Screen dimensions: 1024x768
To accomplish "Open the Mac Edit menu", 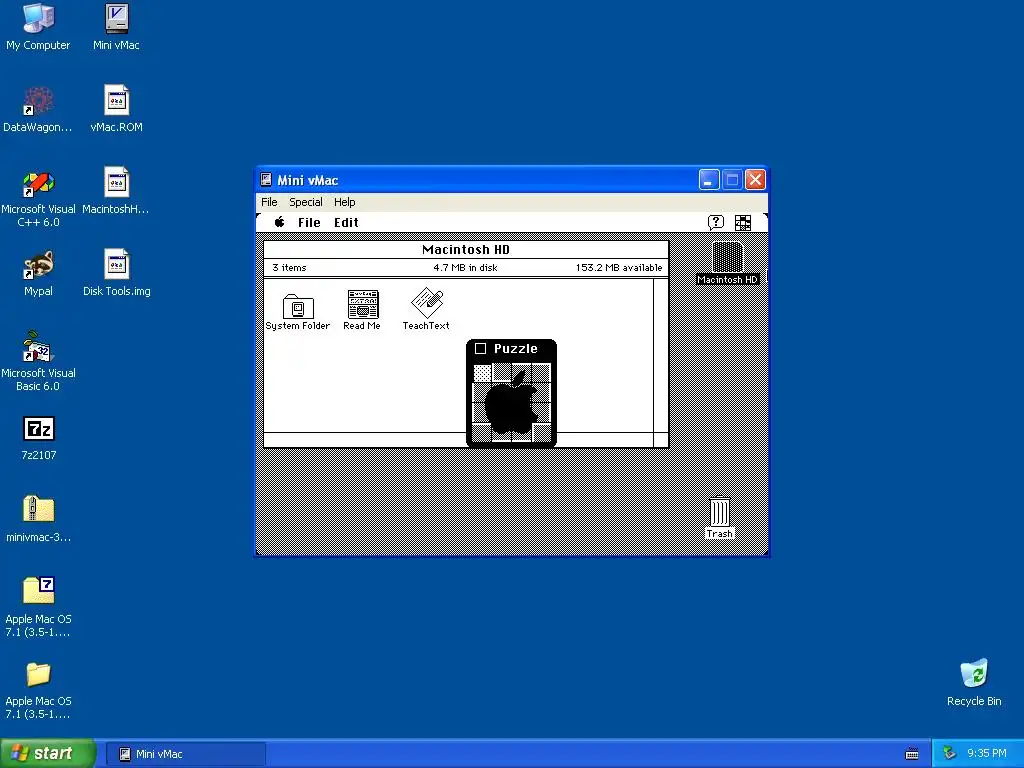I will 346,223.
